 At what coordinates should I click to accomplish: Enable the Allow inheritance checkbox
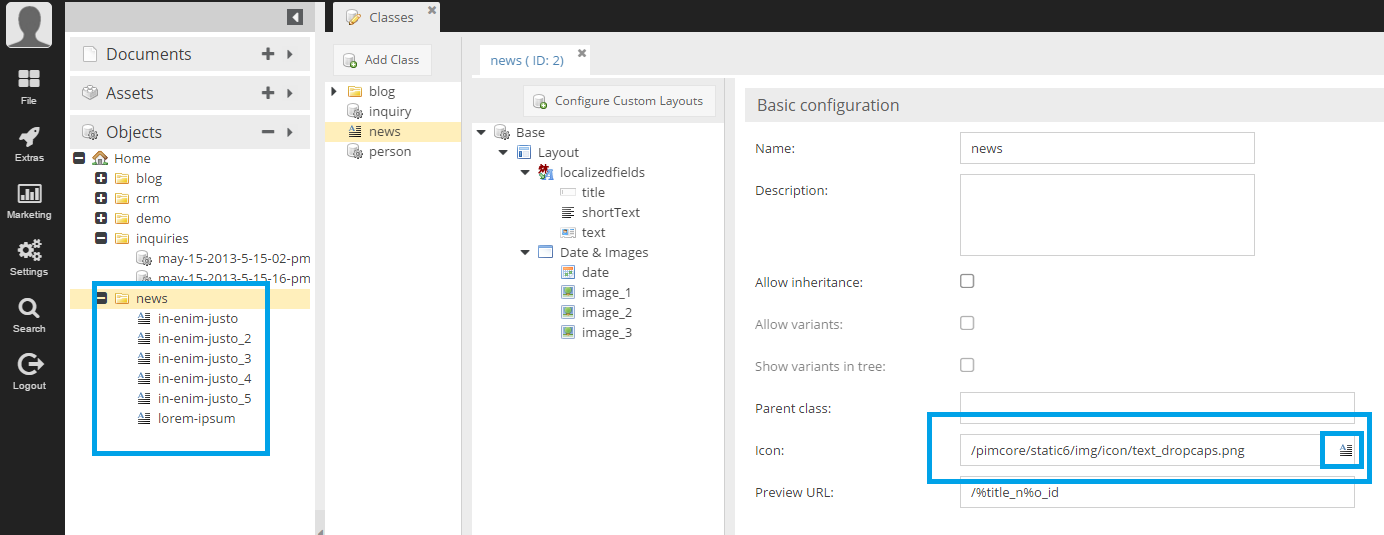point(967,281)
